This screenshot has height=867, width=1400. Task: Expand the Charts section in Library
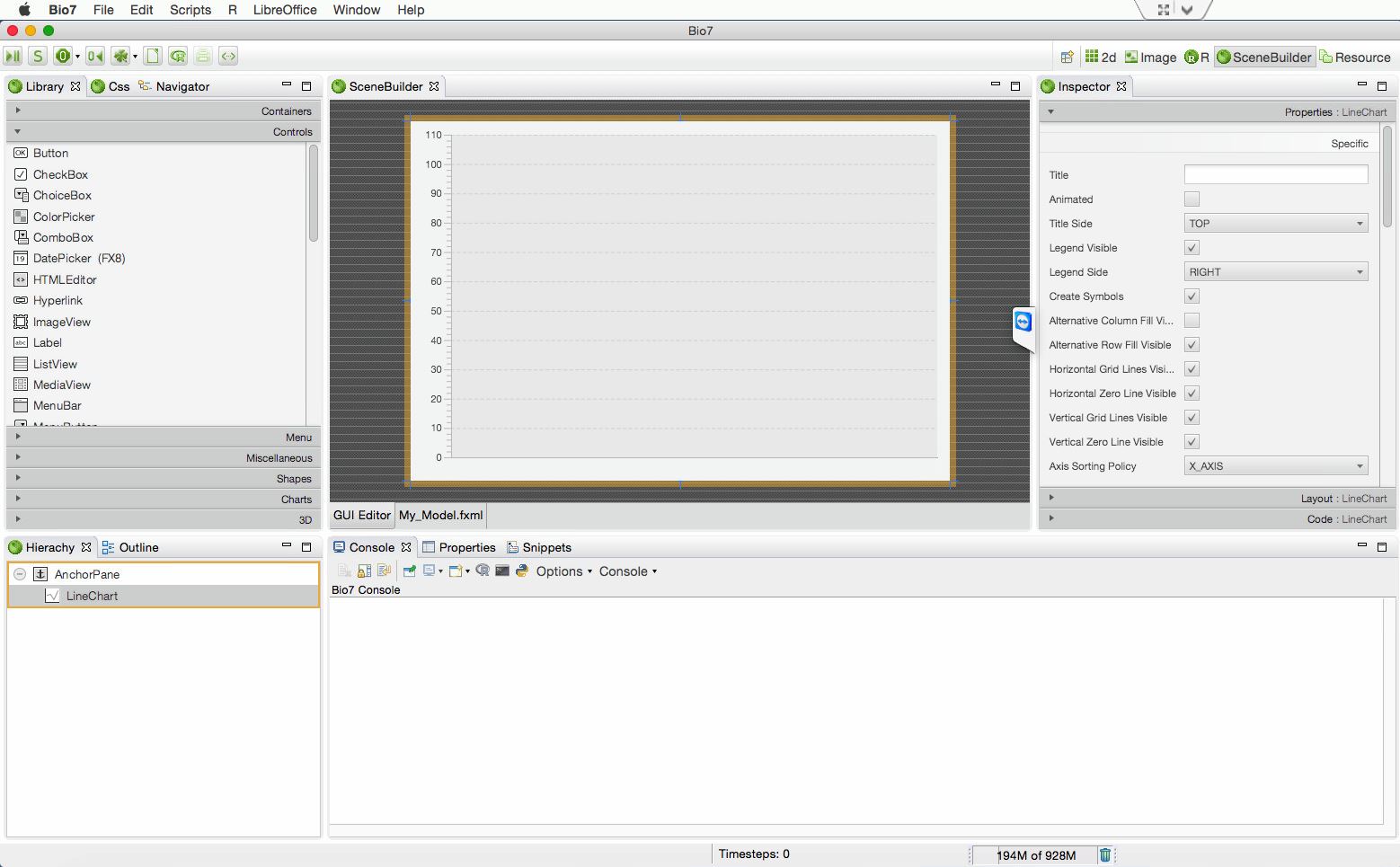(163, 499)
